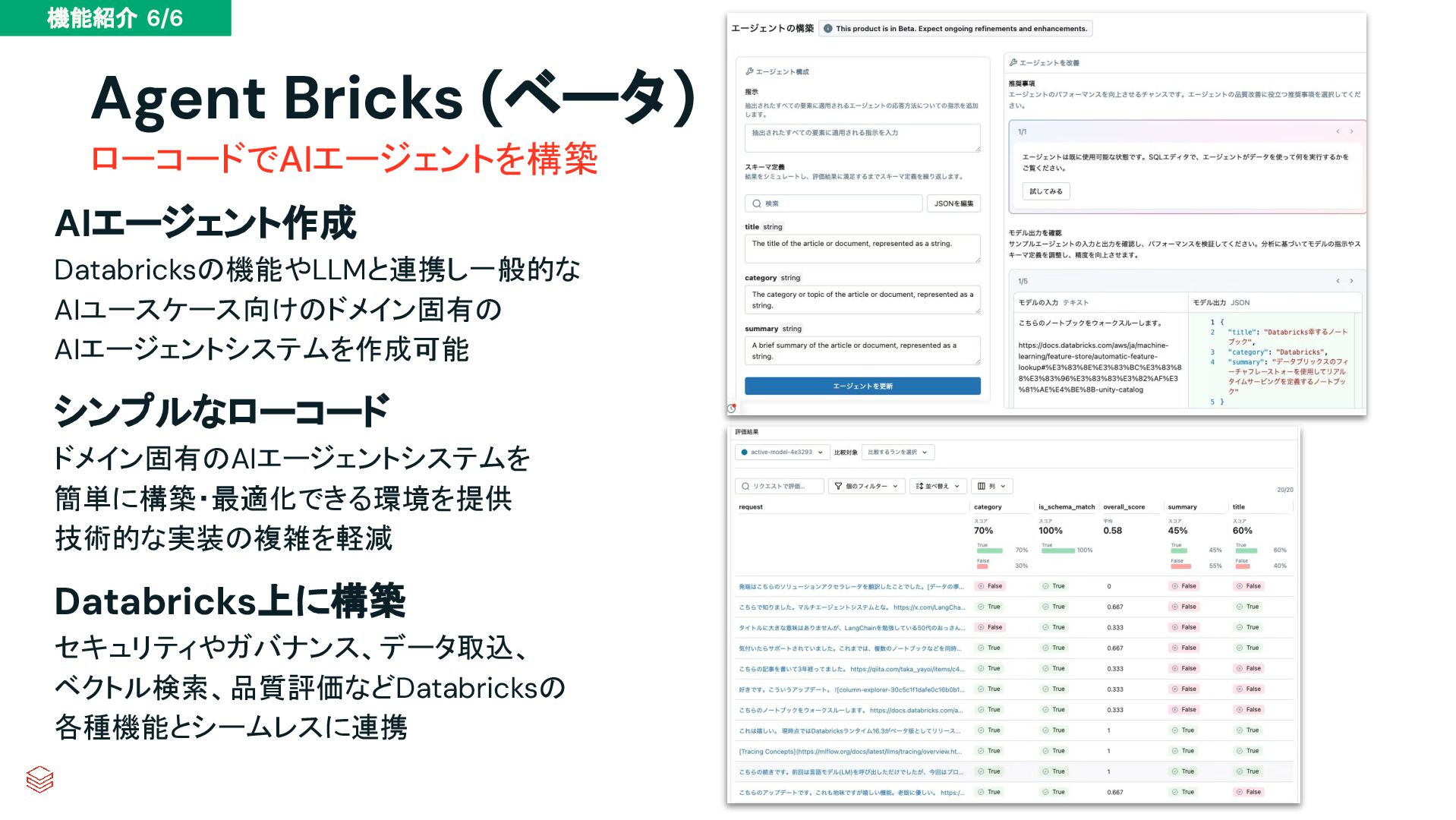The image size is (1456, 820).
Task: Click the 指示 instructions text area
Action: click(862, 138)
